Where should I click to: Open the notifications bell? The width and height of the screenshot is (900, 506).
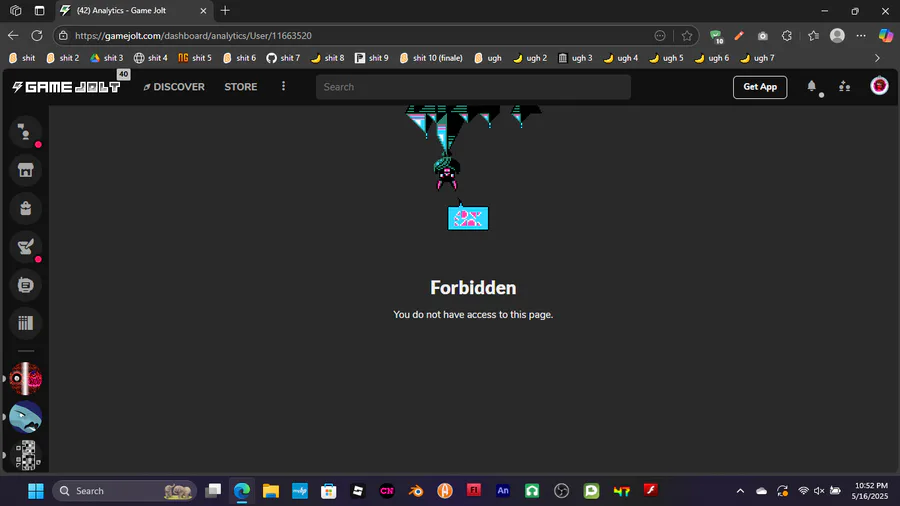click(x=812, y=86)
